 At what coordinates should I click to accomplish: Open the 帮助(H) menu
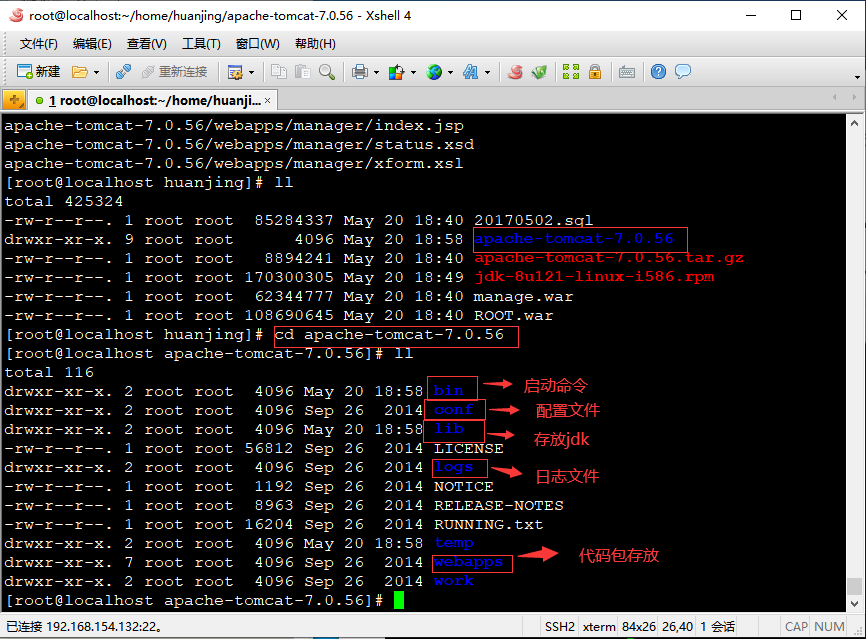tap(315, 44)
